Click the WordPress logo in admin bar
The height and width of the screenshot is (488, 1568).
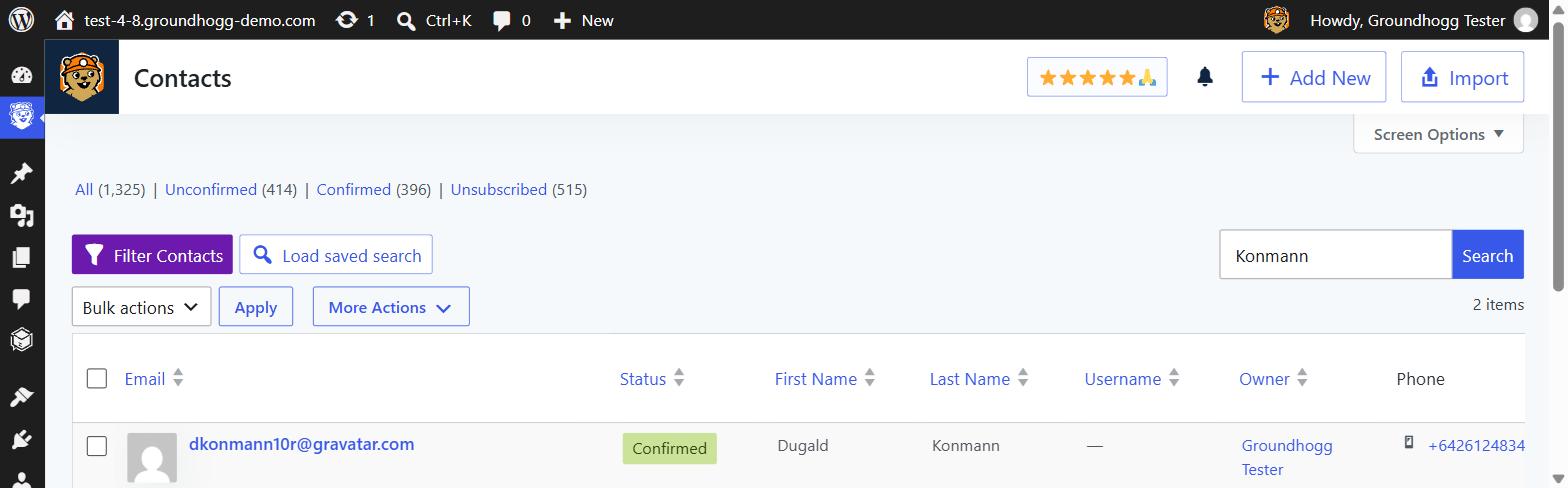click(22, 20)
